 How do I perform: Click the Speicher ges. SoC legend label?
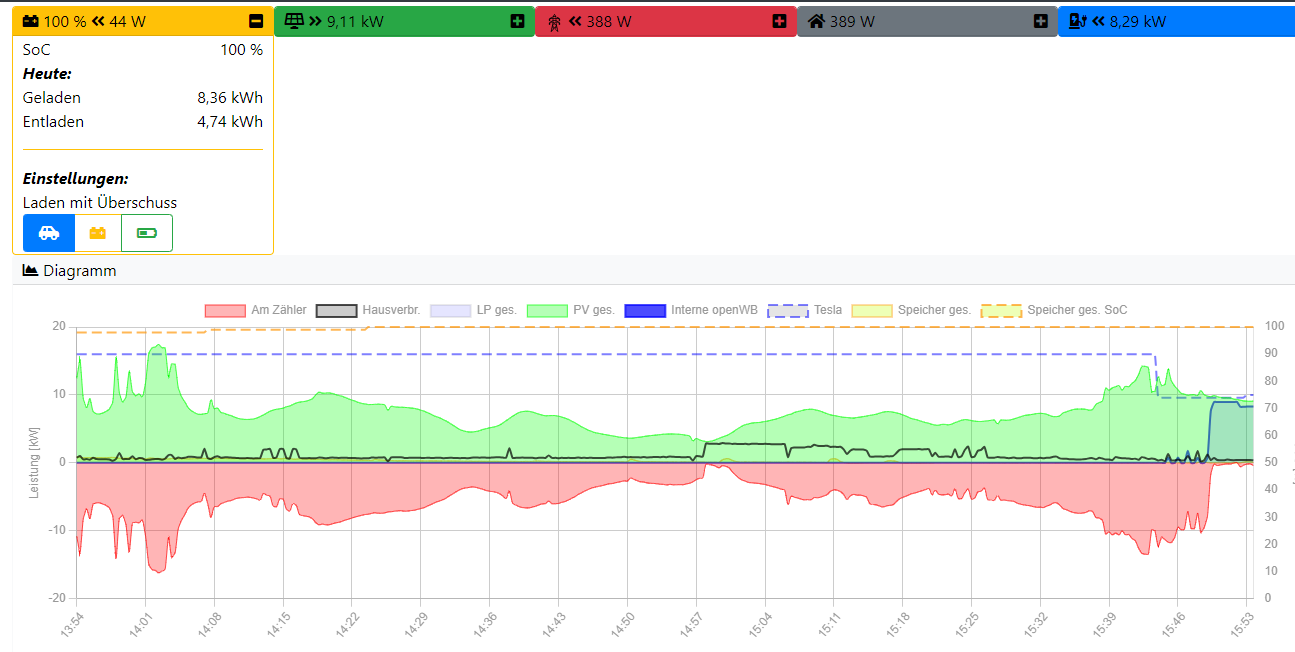1077,310
